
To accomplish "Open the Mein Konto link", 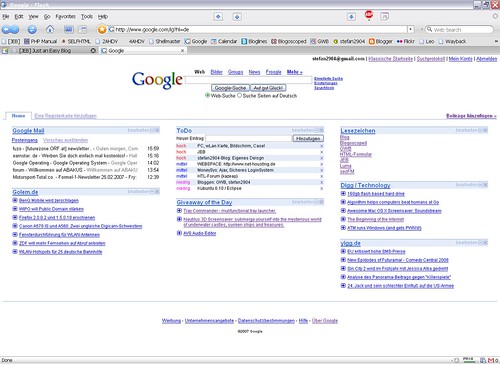I will [461, 59].
